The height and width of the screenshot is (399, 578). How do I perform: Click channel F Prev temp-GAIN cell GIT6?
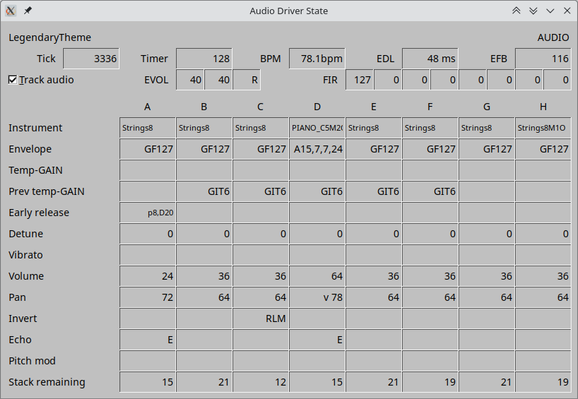[x=430, y=191]
